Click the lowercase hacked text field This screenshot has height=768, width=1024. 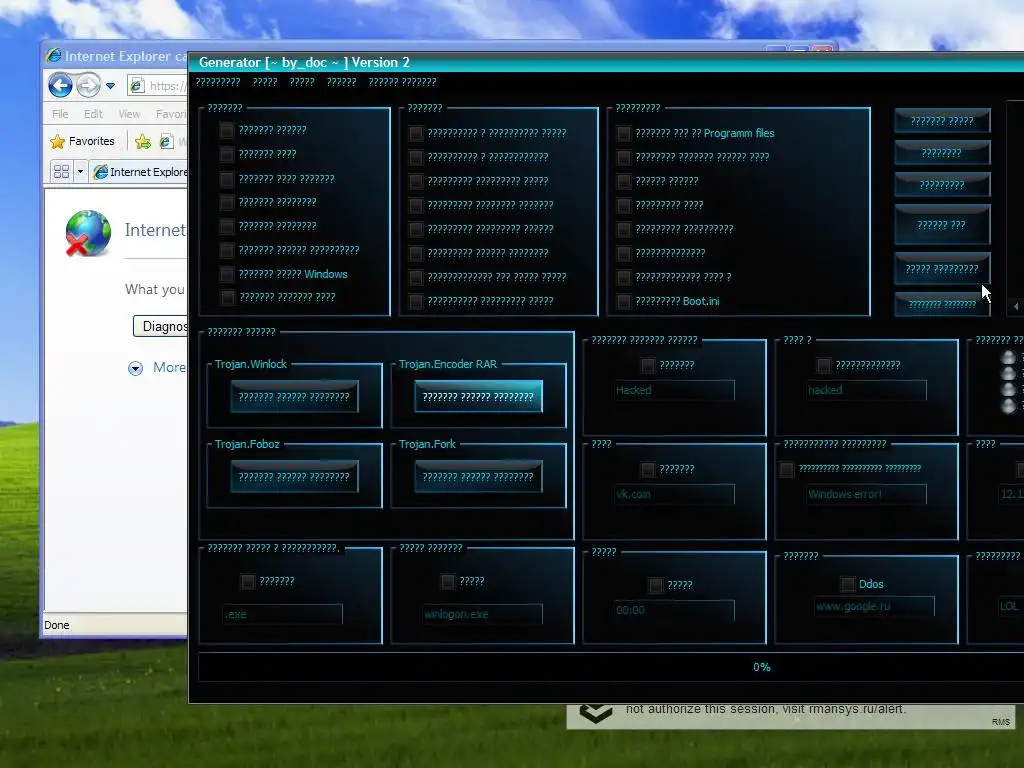tap(866, 390)
